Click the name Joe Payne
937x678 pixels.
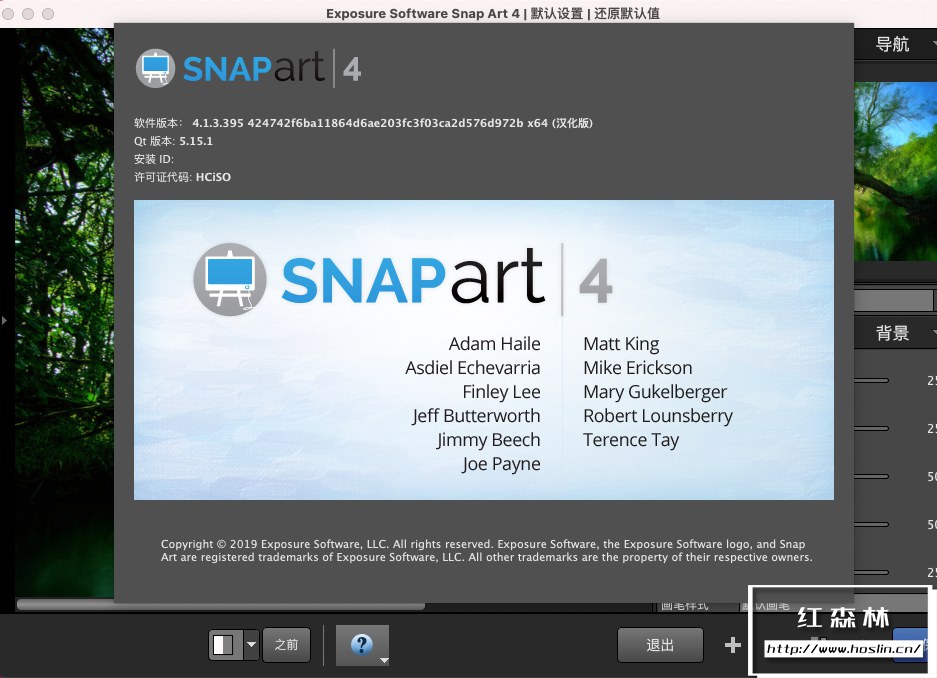click(x=501, y=464)
